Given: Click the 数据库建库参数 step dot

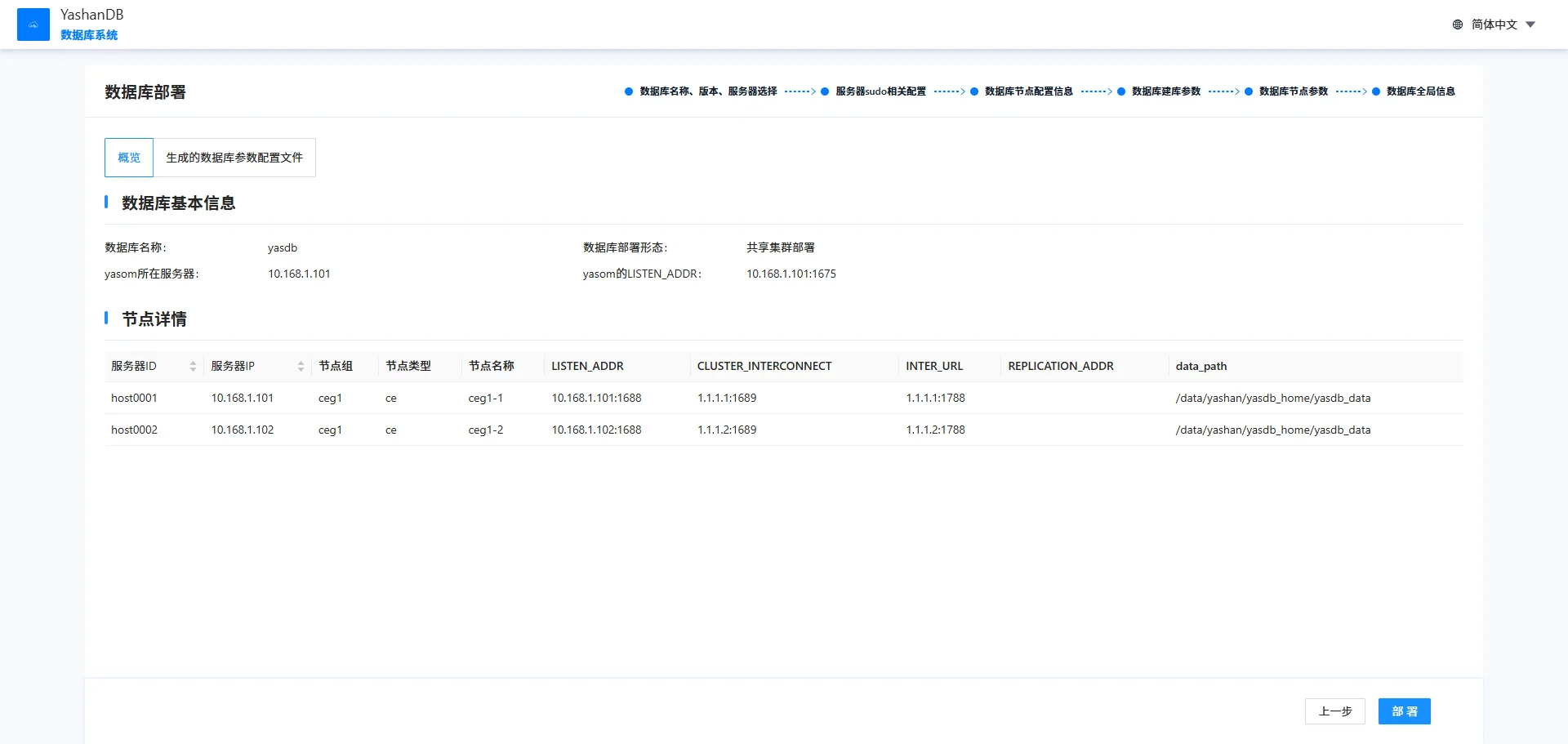Looking at the screenshot, I should (x=1121, y=91).
